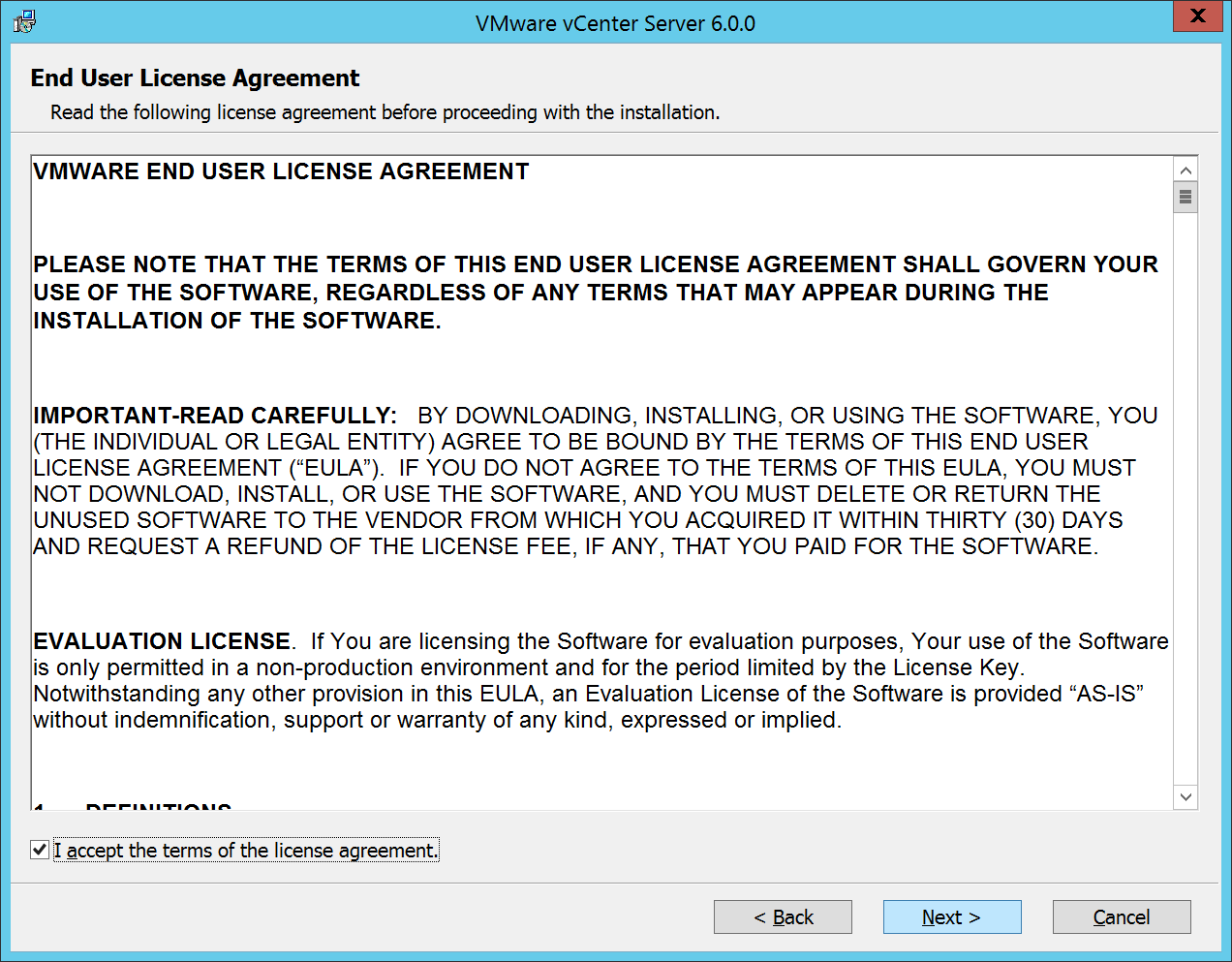
Task: Click the license scrollbar thumb
Action: (1186, 198)
